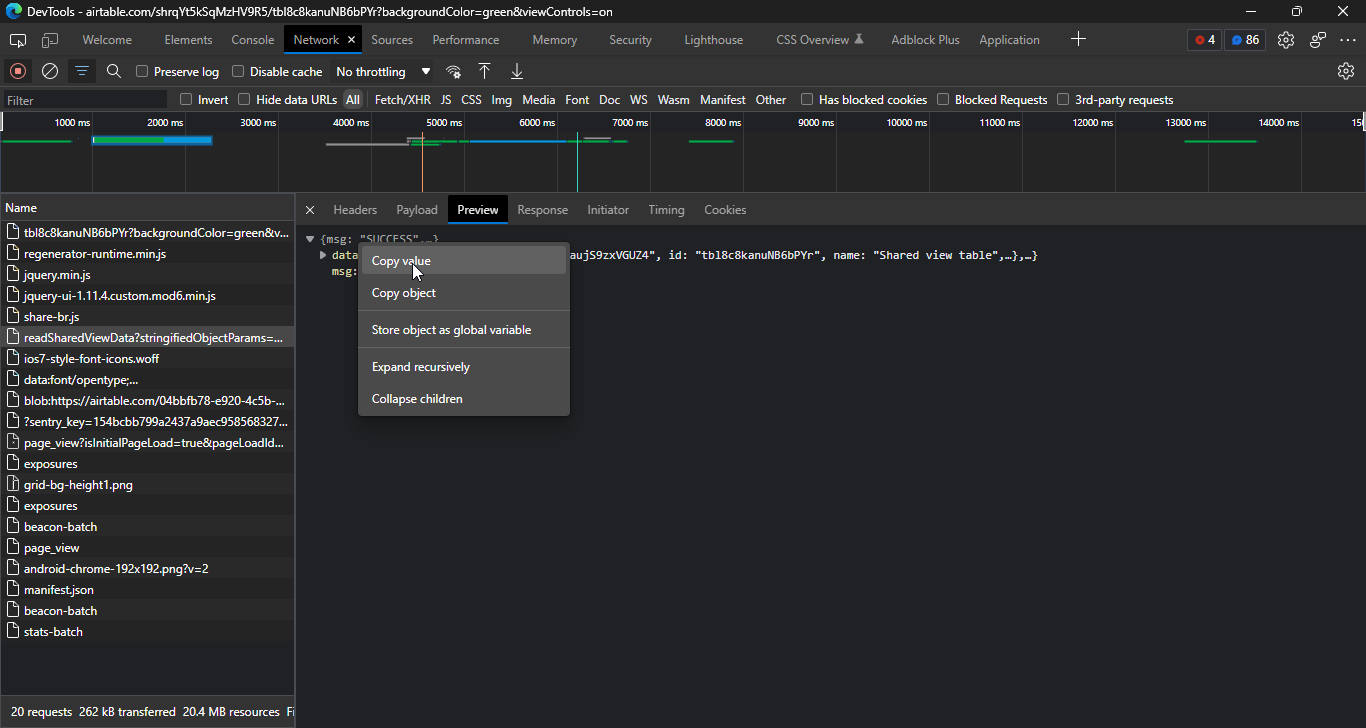The image size is (1366, 728).
Task: Clear the network log
Action: pyautogui.click(x=50, y=71)
